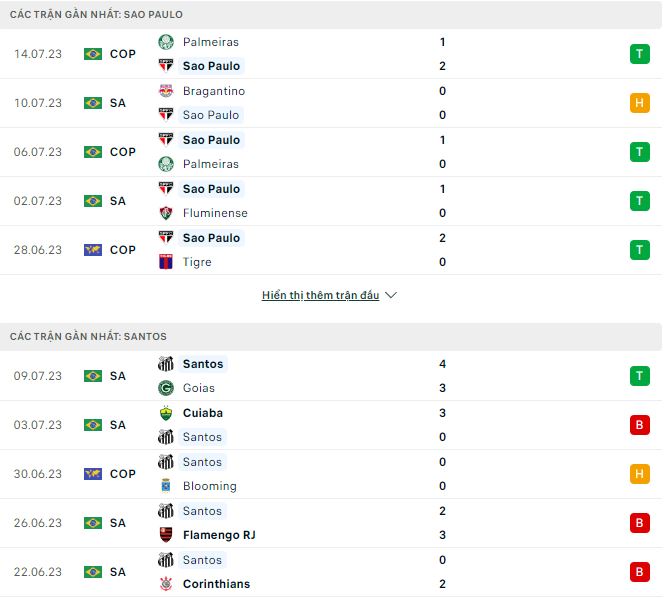Viewport: 669px width, 599px height.
Task: Click the Palmeiras crest in 14.07.23 match
Action: [166, 42]
